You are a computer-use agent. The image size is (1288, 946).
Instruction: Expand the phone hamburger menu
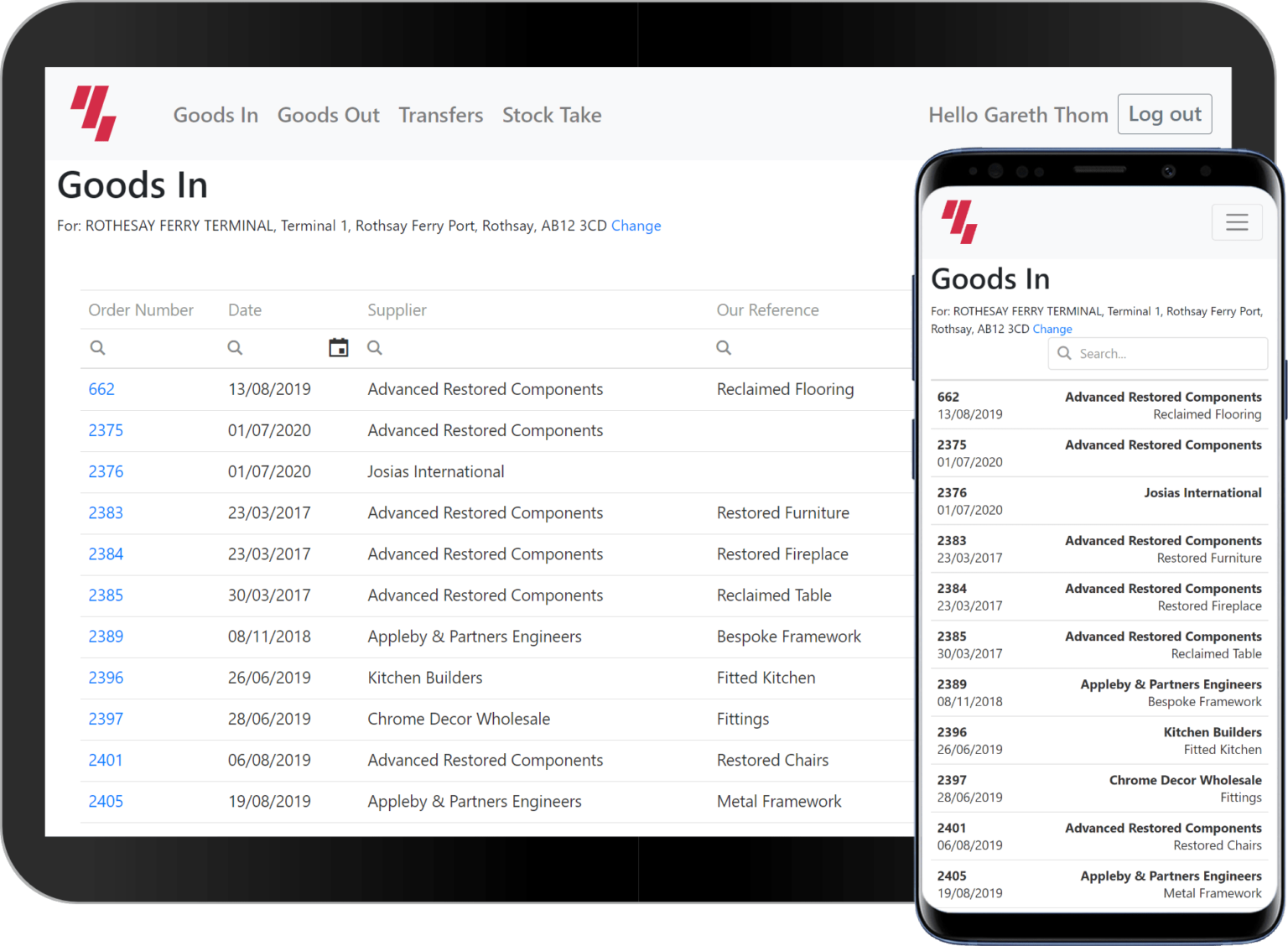tap(1236, 222)
